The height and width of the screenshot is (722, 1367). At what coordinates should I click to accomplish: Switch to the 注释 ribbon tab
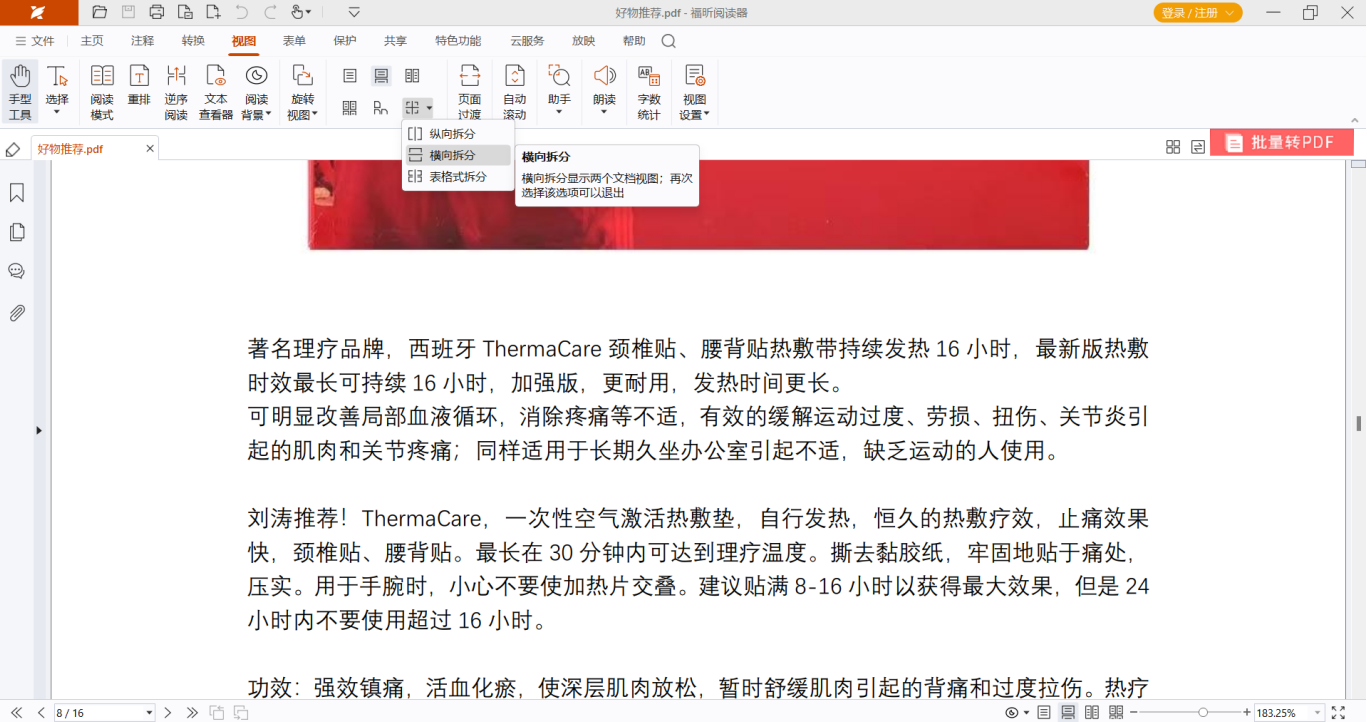point(143,41)
